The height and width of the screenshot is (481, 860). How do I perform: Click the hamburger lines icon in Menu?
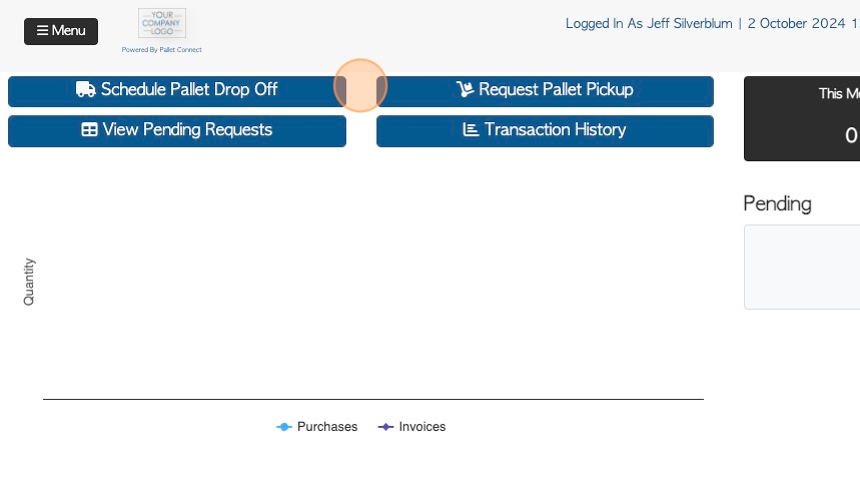[42, 30]
